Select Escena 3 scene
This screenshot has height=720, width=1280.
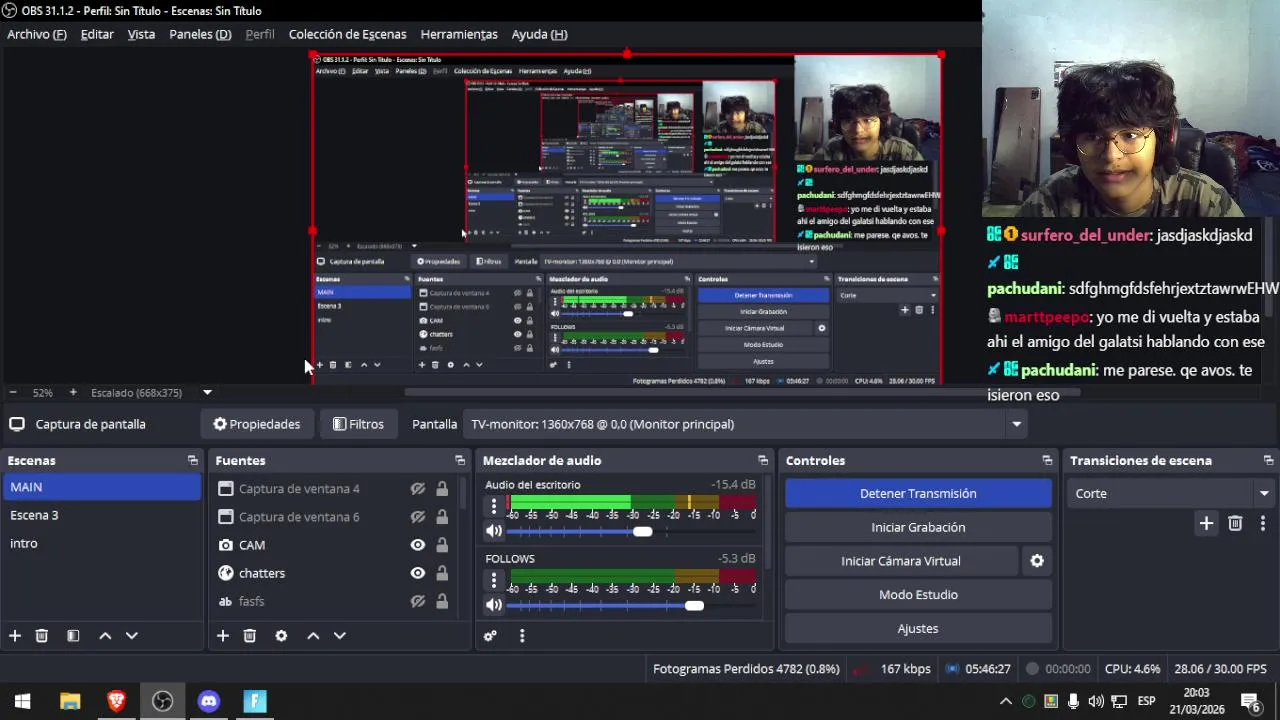tap(102, 515)
